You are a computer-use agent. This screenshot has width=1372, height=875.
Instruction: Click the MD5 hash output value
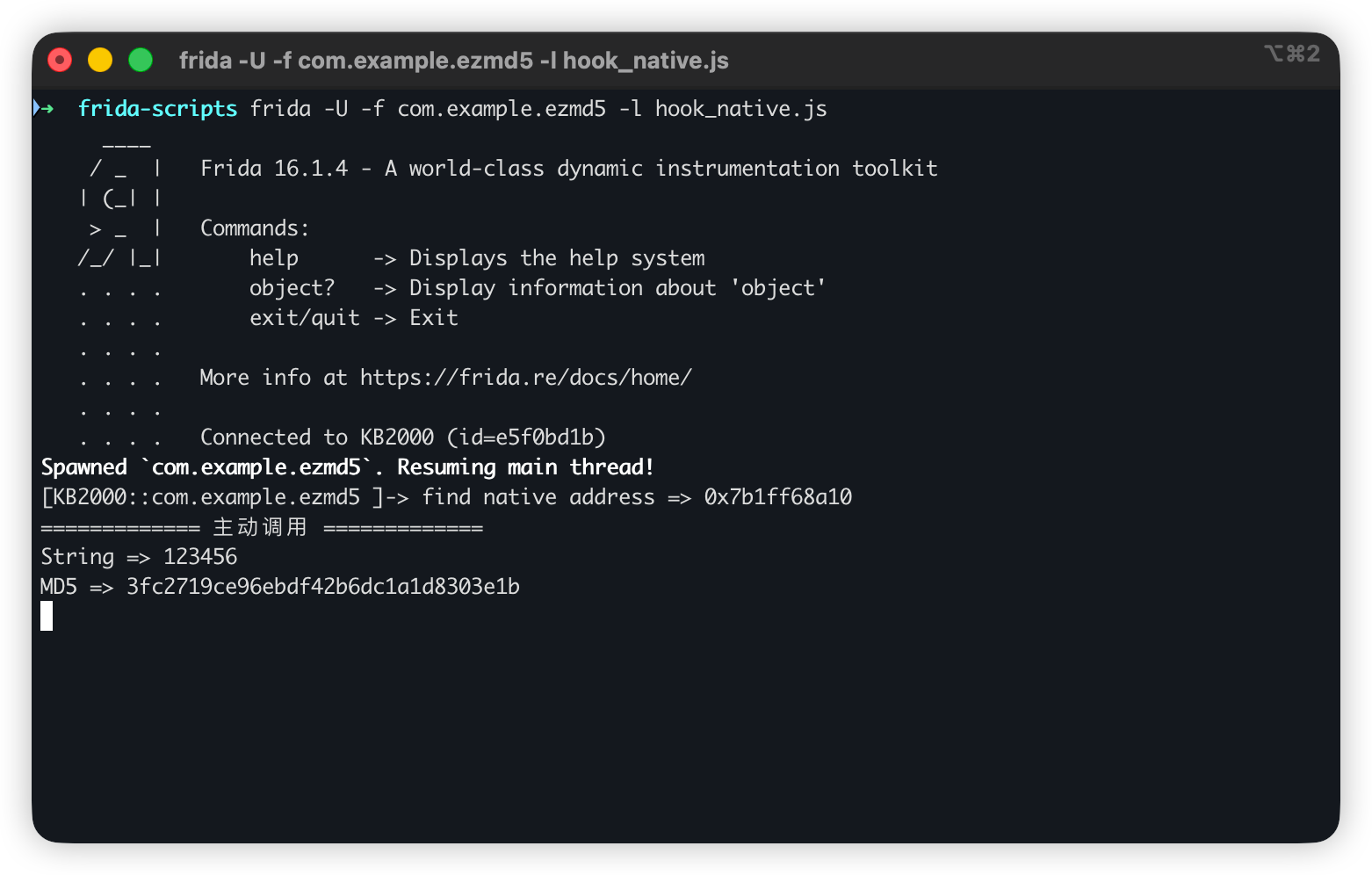[322, 587]
